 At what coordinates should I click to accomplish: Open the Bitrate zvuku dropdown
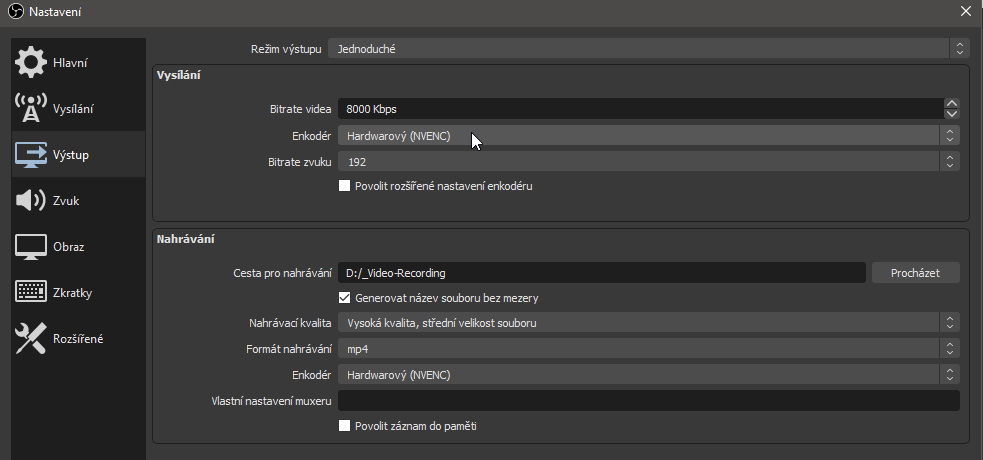coord(649,160)
